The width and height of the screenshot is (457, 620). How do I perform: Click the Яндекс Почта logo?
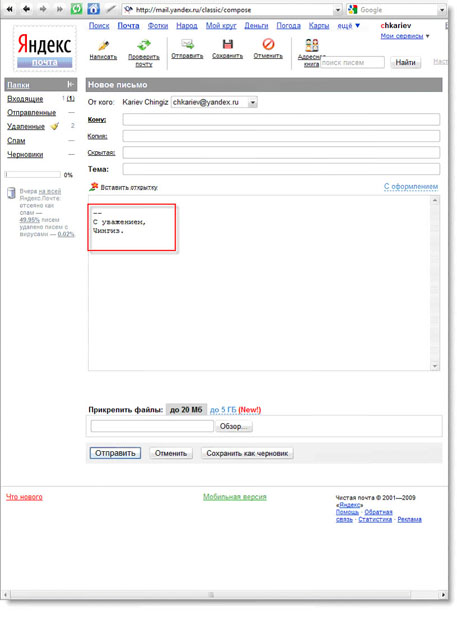pos(45,49)
